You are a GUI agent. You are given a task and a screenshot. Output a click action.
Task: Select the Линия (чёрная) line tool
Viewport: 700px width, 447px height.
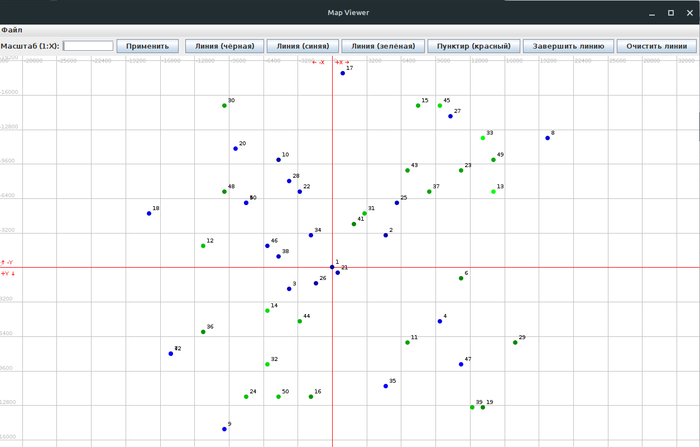coord(225,46)
